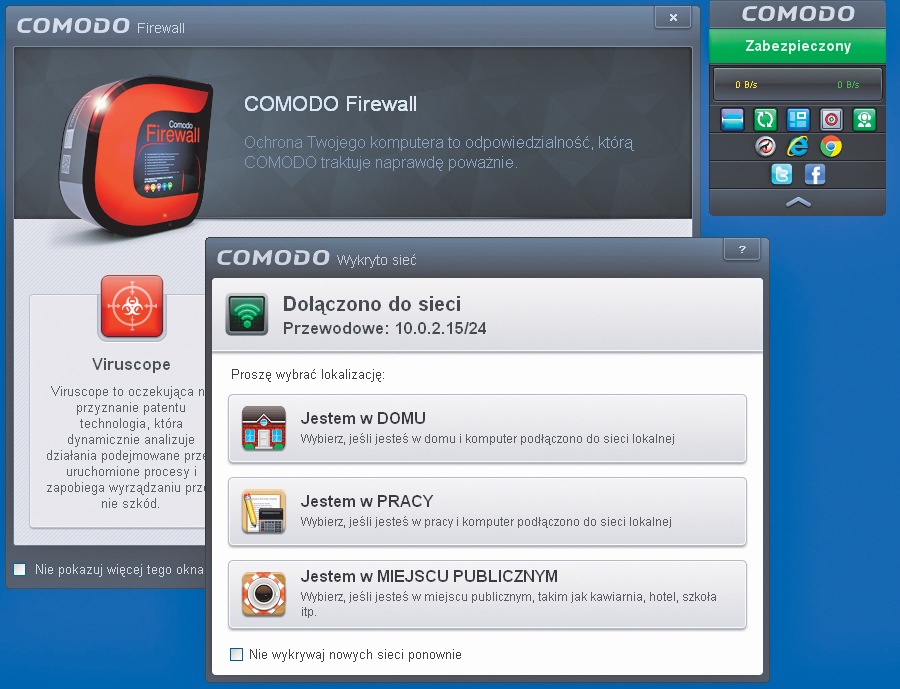Open the Facebook icon in widget
This screenshot has width=900, height=689.
pos(815,175)
